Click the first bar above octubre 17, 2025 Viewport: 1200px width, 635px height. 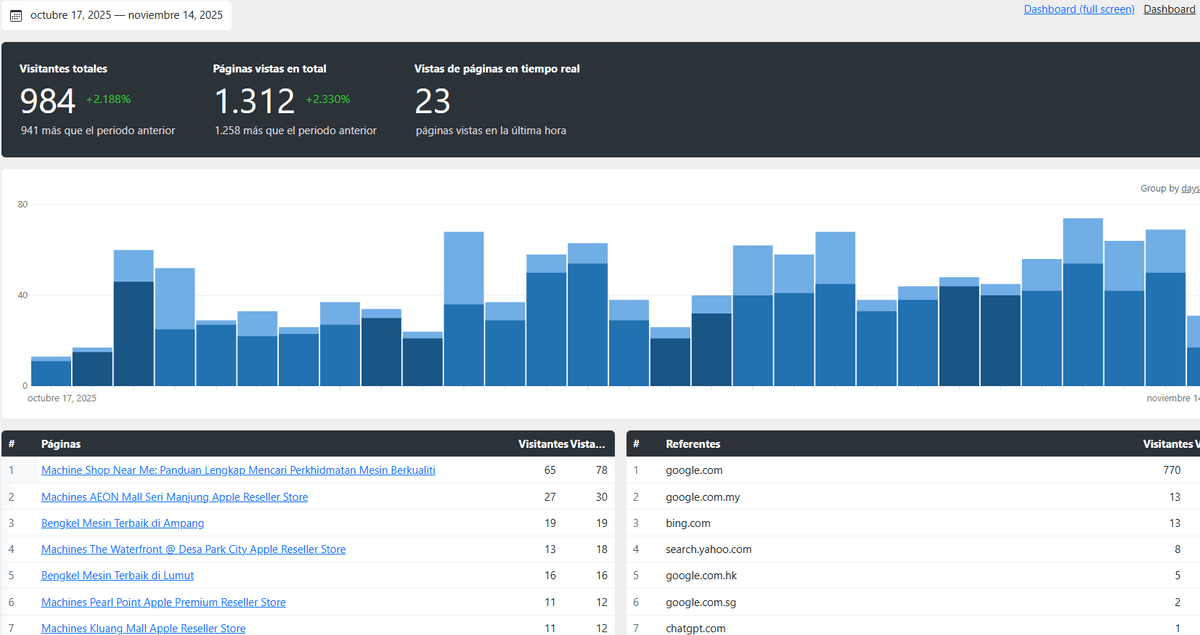coord(51,372)
